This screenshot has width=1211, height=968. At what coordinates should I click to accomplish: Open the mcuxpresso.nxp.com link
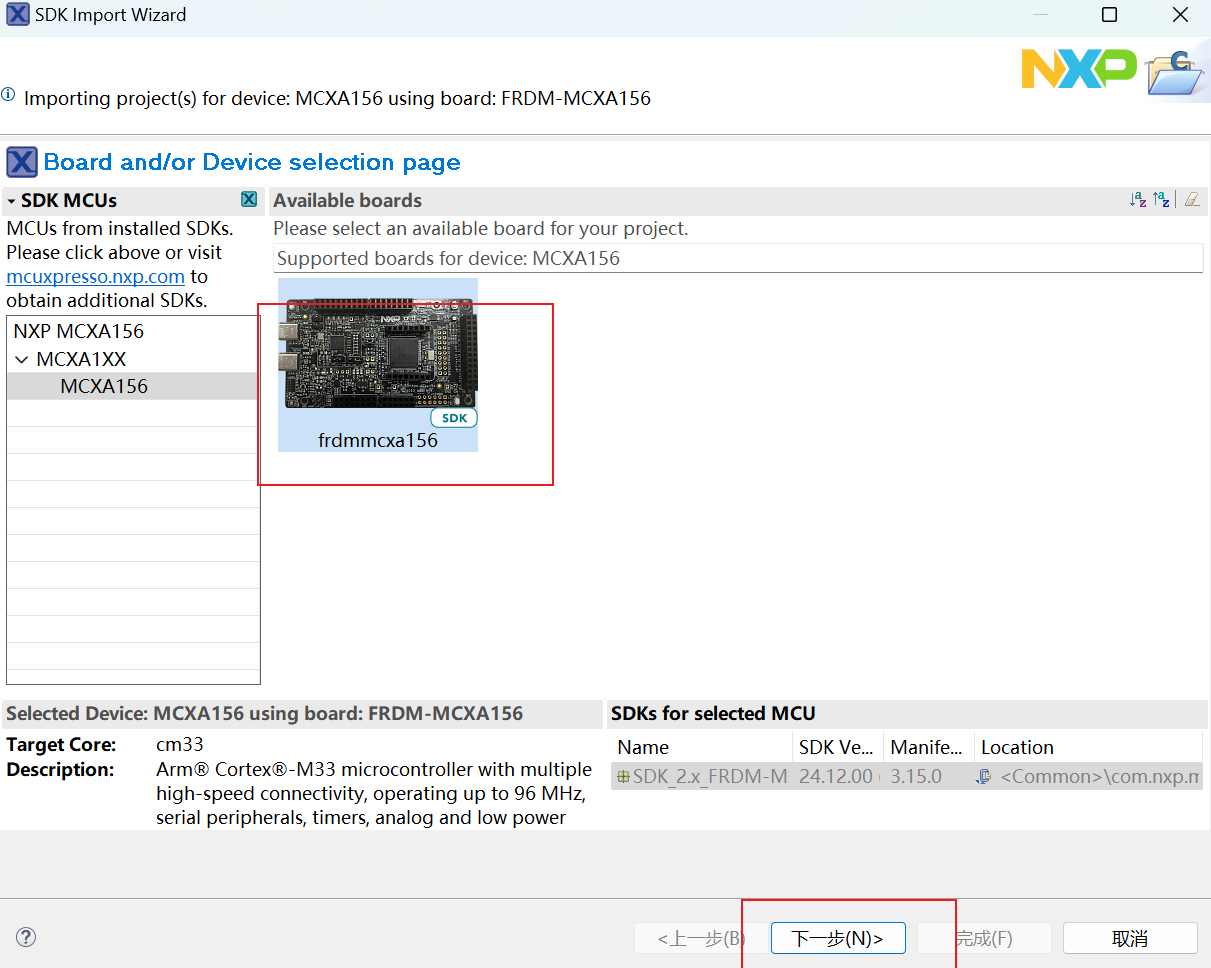pyautogui.click(x=96, y=277)
